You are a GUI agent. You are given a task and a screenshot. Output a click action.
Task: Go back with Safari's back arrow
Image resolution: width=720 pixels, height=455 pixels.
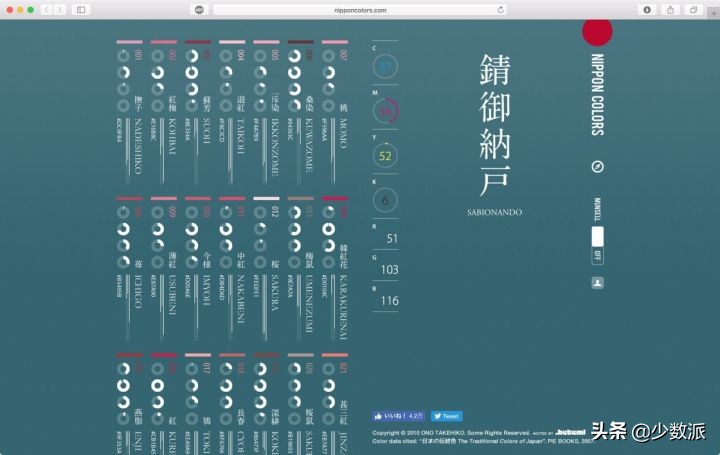[46, 10]
